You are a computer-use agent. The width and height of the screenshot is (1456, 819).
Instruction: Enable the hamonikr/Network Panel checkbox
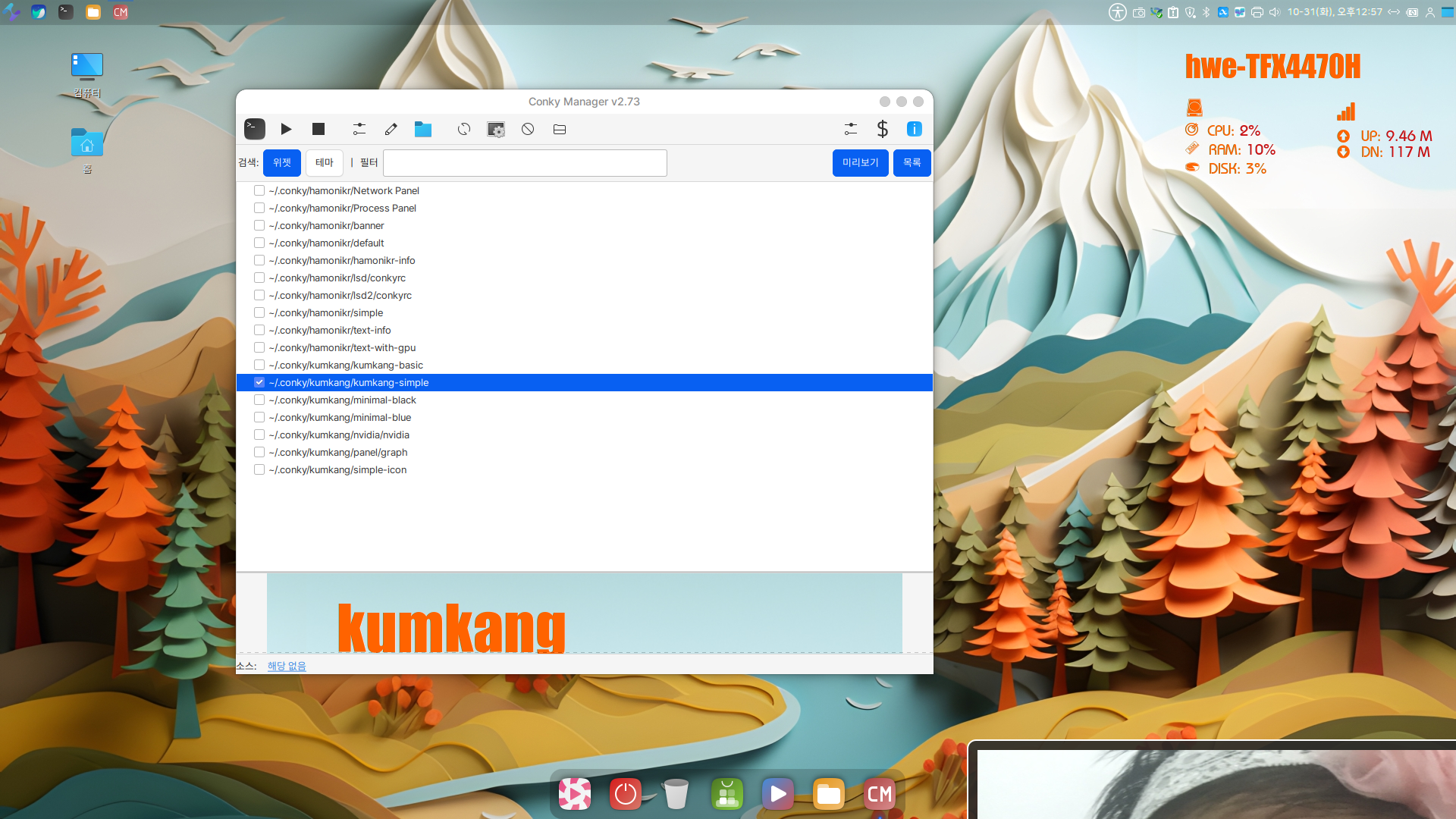pos(259,190)
